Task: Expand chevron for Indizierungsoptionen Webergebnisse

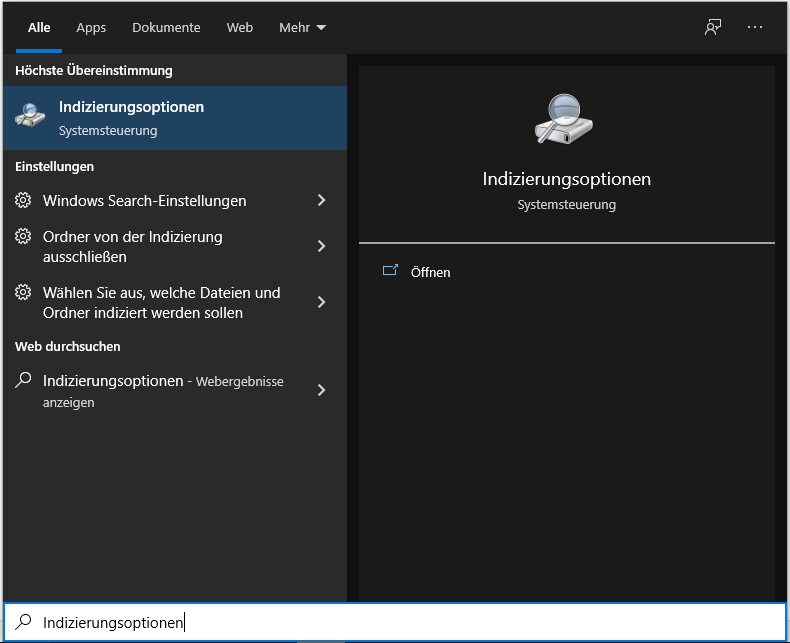Action: 321,390
